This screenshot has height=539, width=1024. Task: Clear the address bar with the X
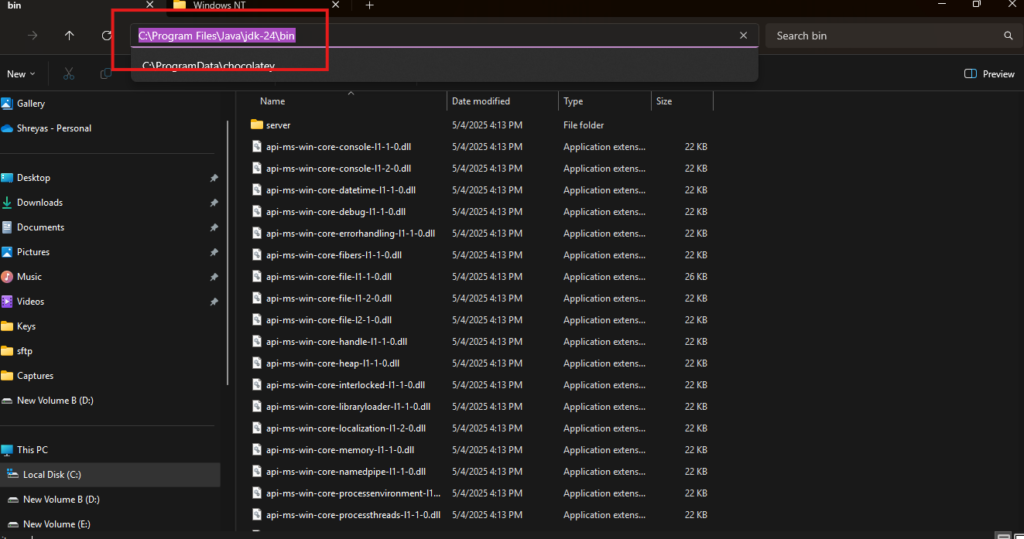743,35
